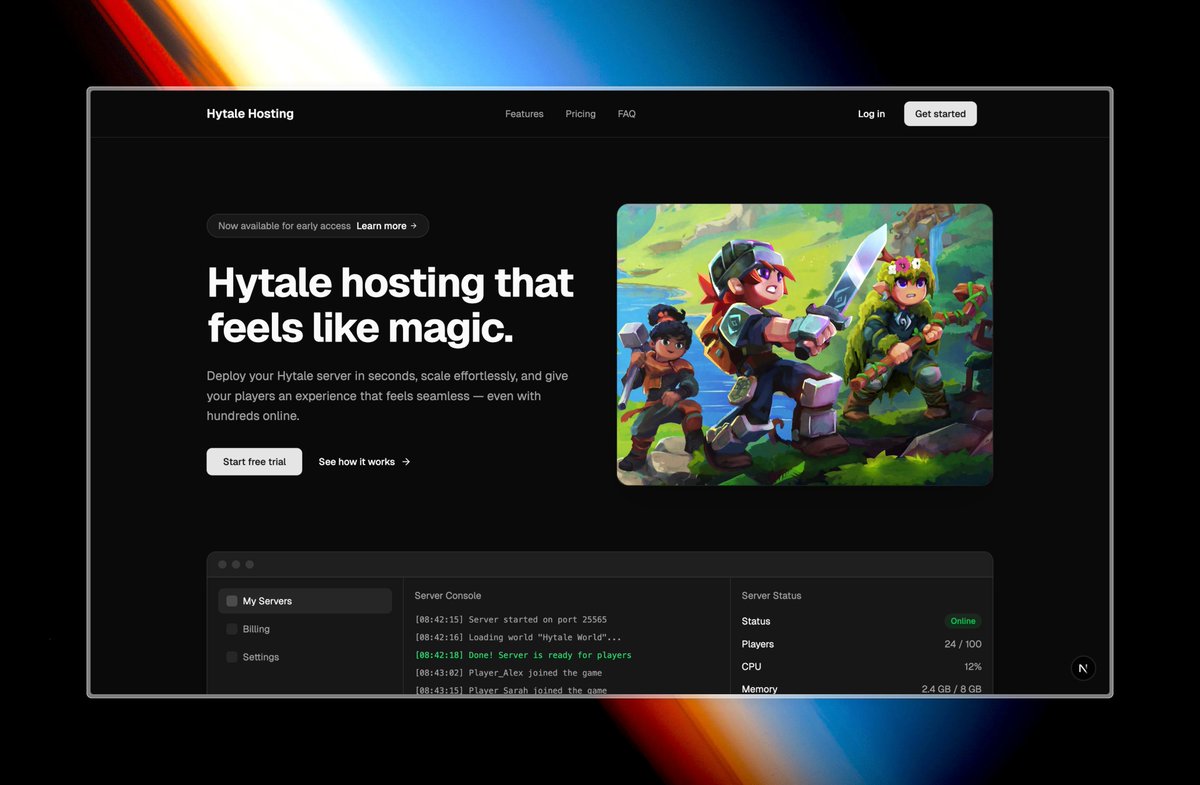The width and height of the screenshot is (1200, 785).
Task: Click the Players value 24 / 100
Action: 963,644
